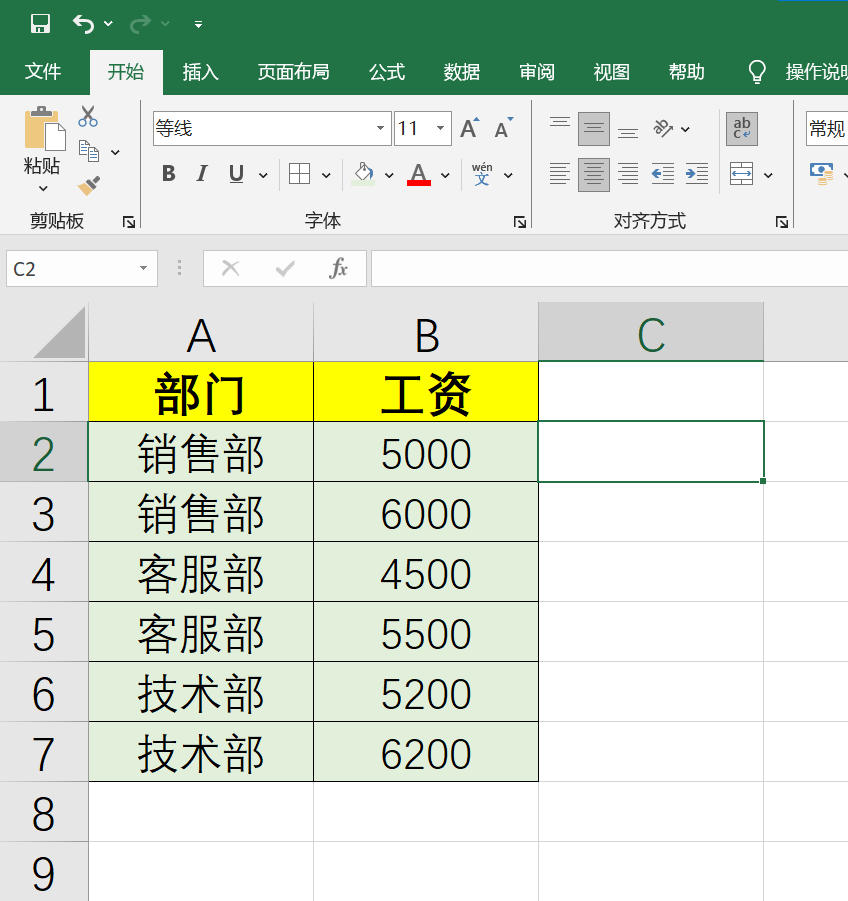848x901 pixels.
Task: Expand underline style options
Action: point(263,175)
